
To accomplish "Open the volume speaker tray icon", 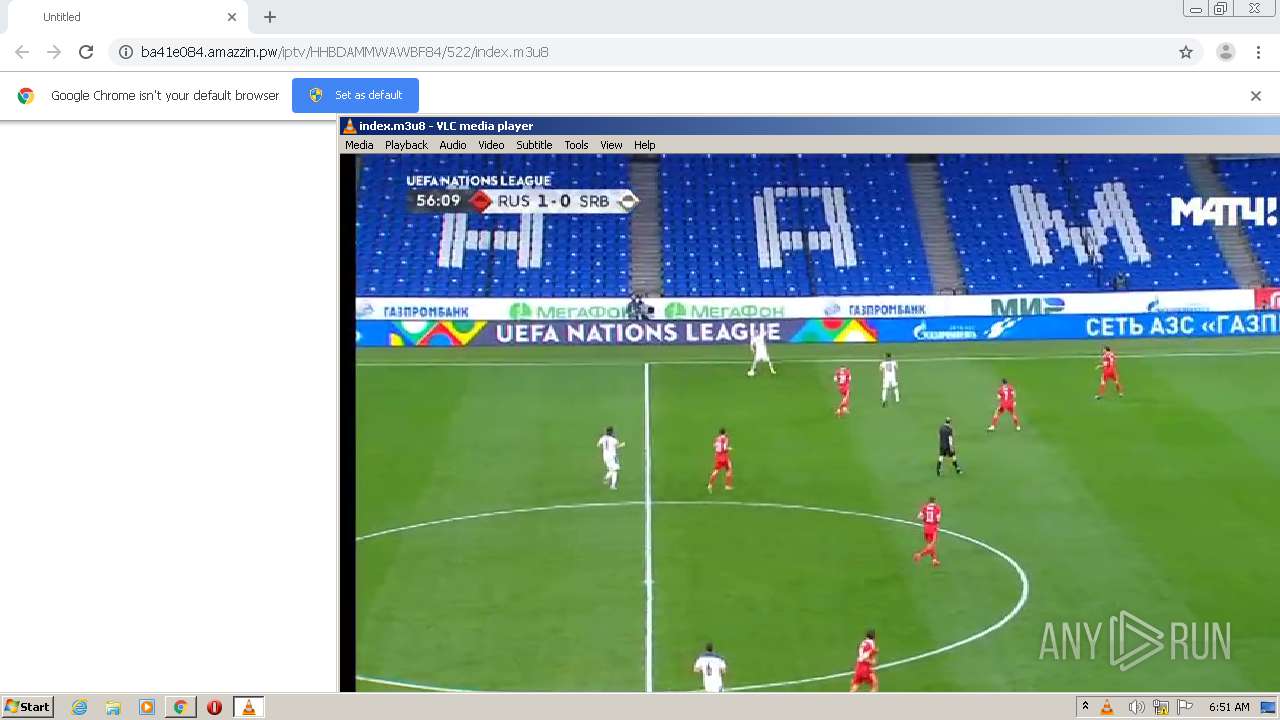I will pos(1136,707).
